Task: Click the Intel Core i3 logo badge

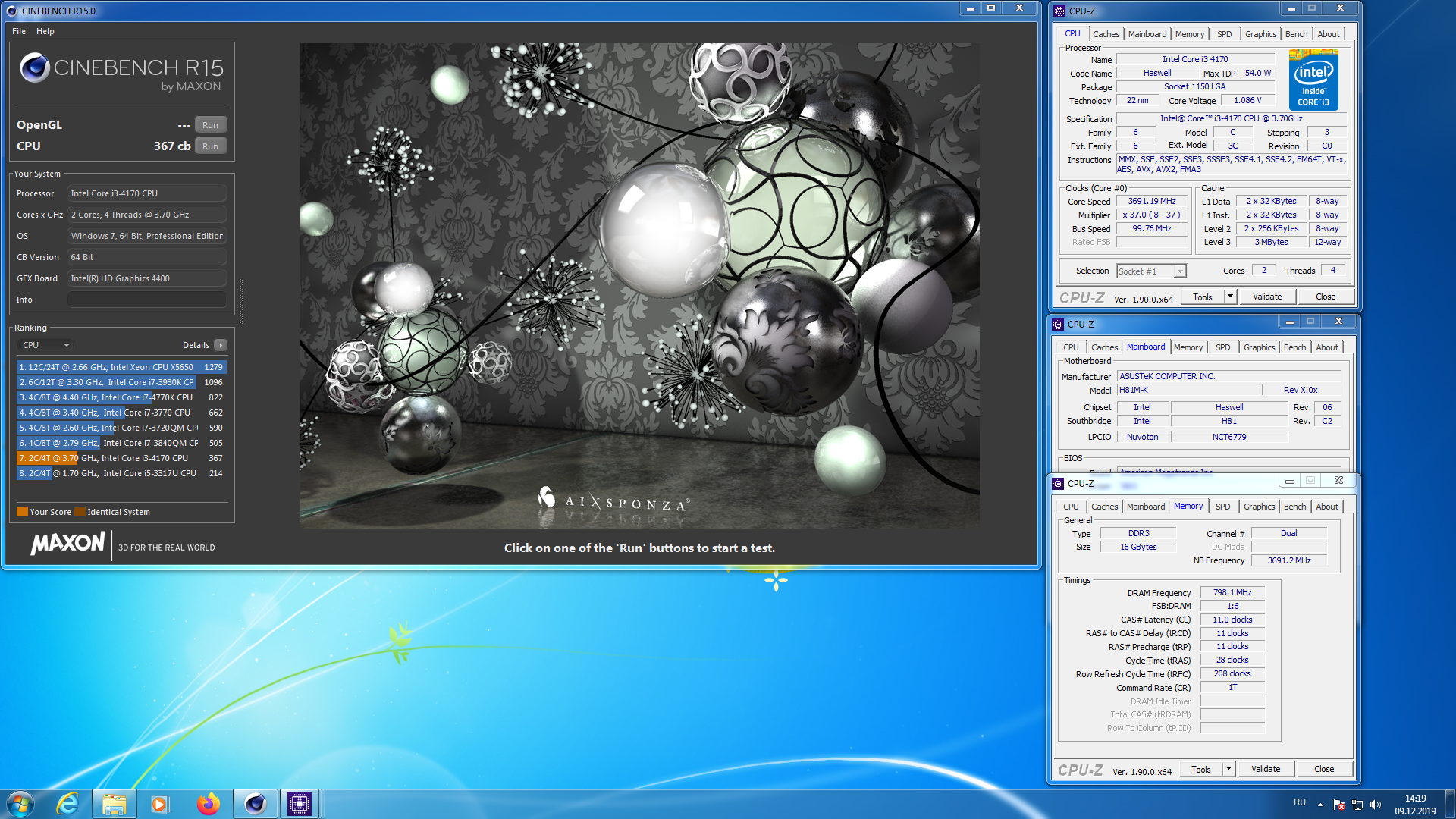Action: 1313,80
